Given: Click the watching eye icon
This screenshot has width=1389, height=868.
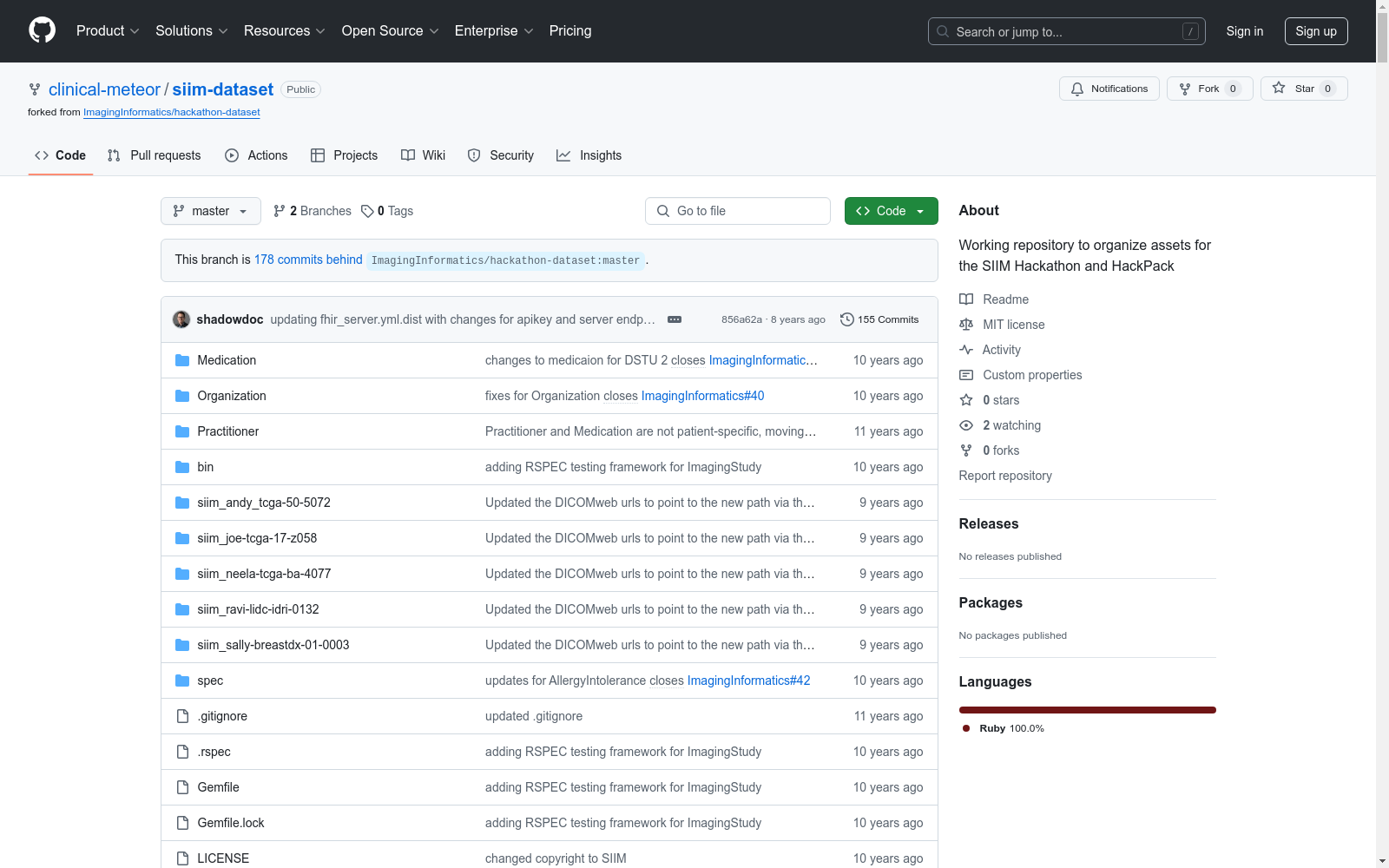Looking at the screenshot, I should (966, 425).
